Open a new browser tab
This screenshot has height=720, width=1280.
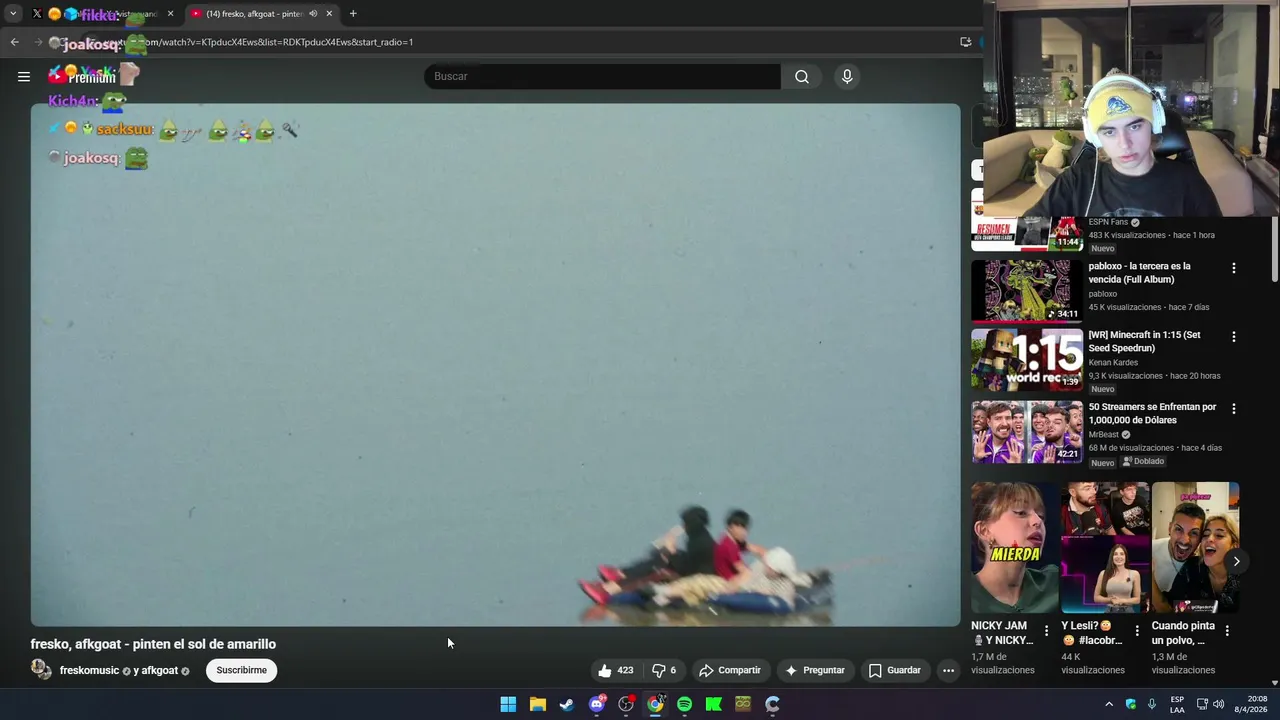coord(353,14)
